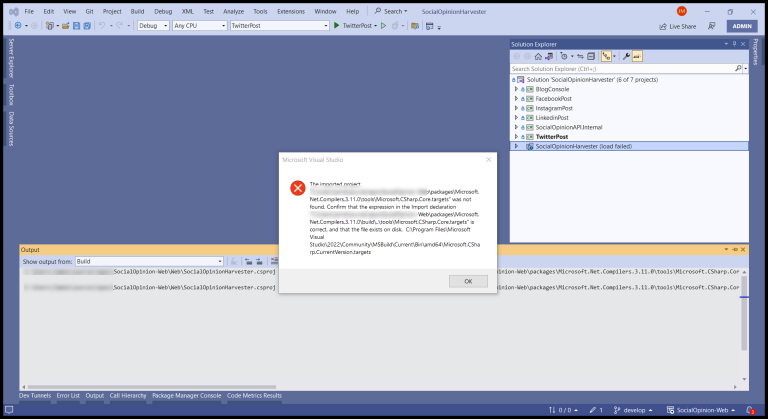Open the Git menu
This screenshot has height=419, width=768.
click(89, 11)
